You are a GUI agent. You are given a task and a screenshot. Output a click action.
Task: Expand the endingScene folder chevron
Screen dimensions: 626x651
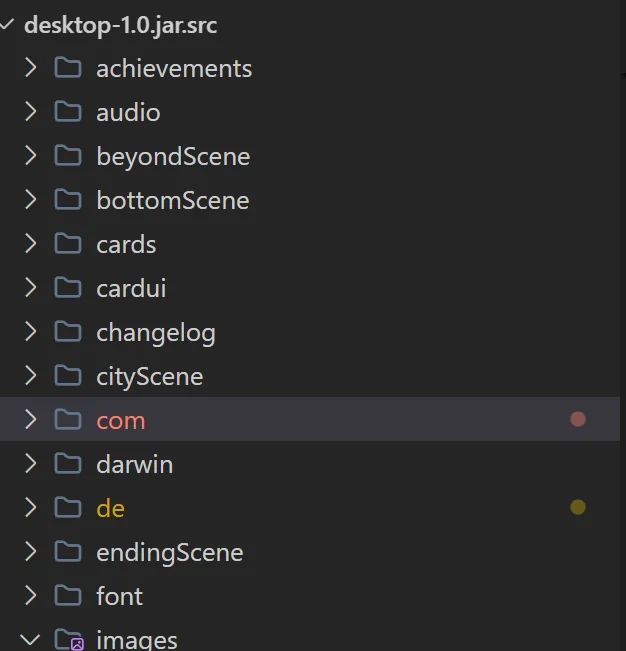point(31,552)
